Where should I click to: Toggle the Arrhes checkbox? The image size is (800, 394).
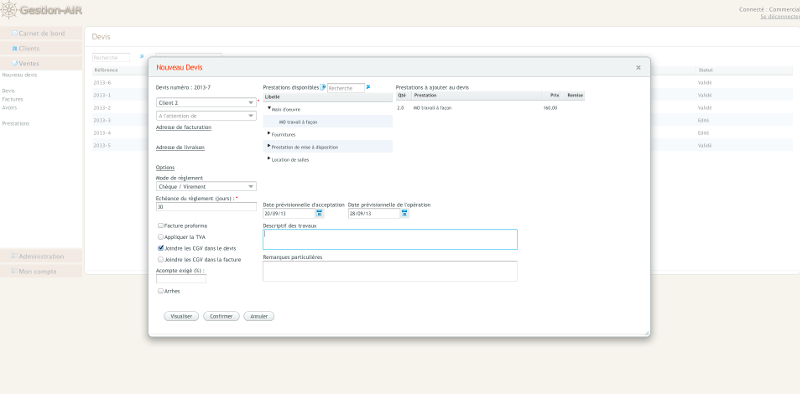pos(161,291)
